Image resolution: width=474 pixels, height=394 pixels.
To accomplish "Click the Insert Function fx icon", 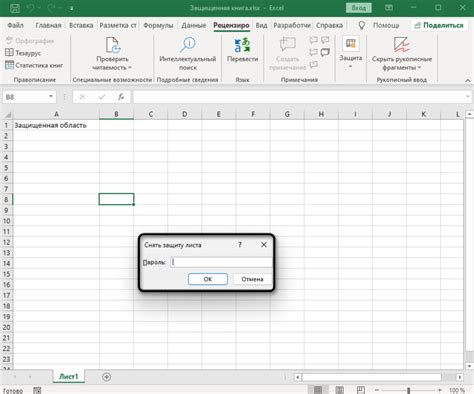I will [x=121, y=97].
